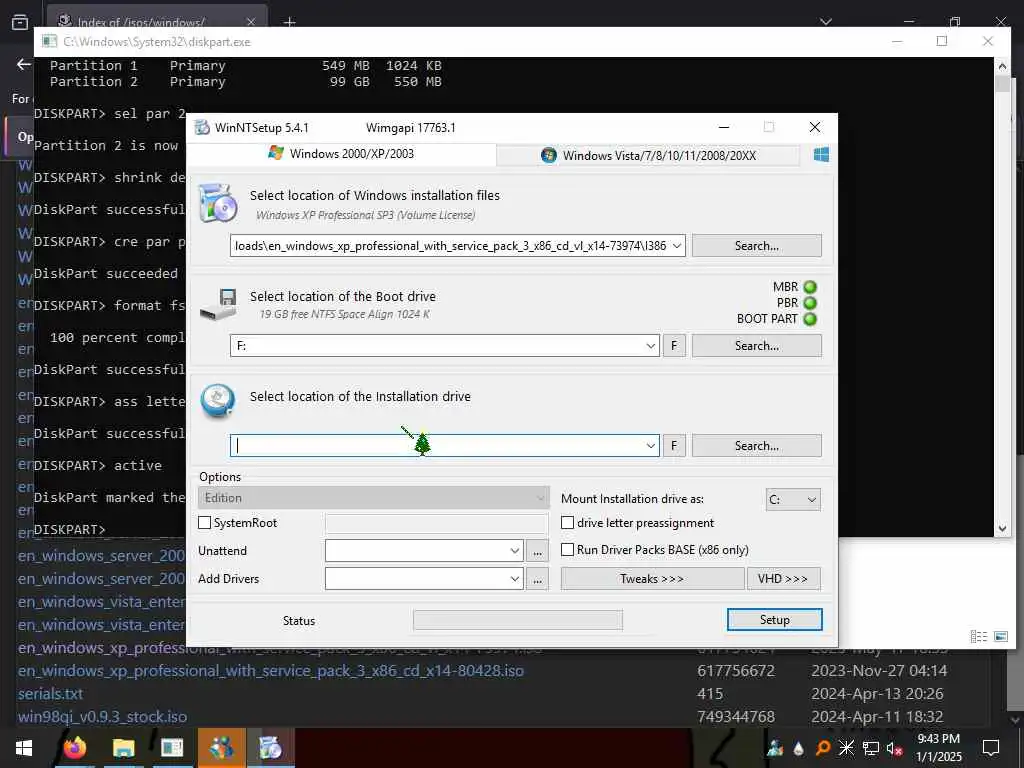The image size is (1024, 768).
Task: Click the network tray icon
Action: coord(871,748)
